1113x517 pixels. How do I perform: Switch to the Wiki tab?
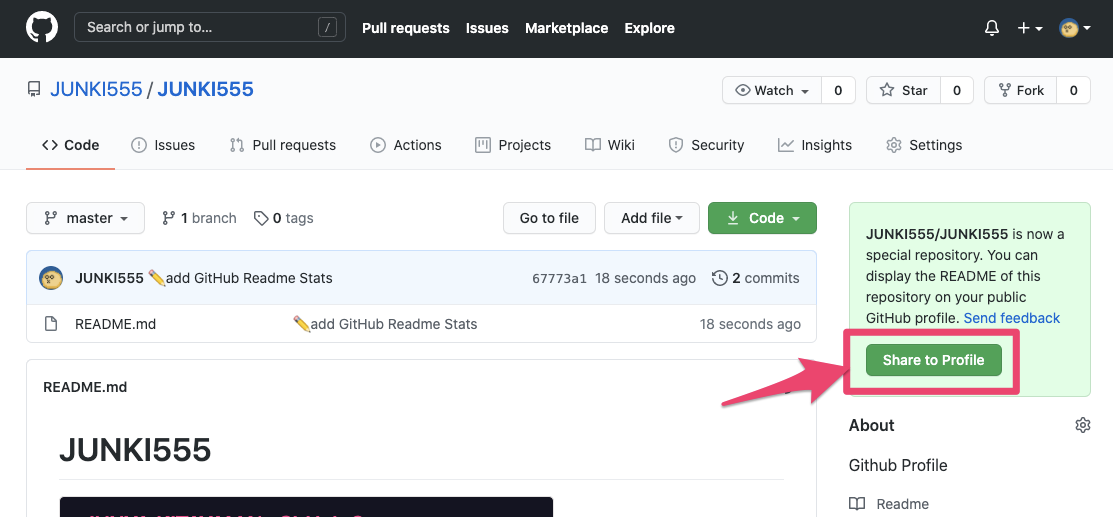tap(610, 145)
